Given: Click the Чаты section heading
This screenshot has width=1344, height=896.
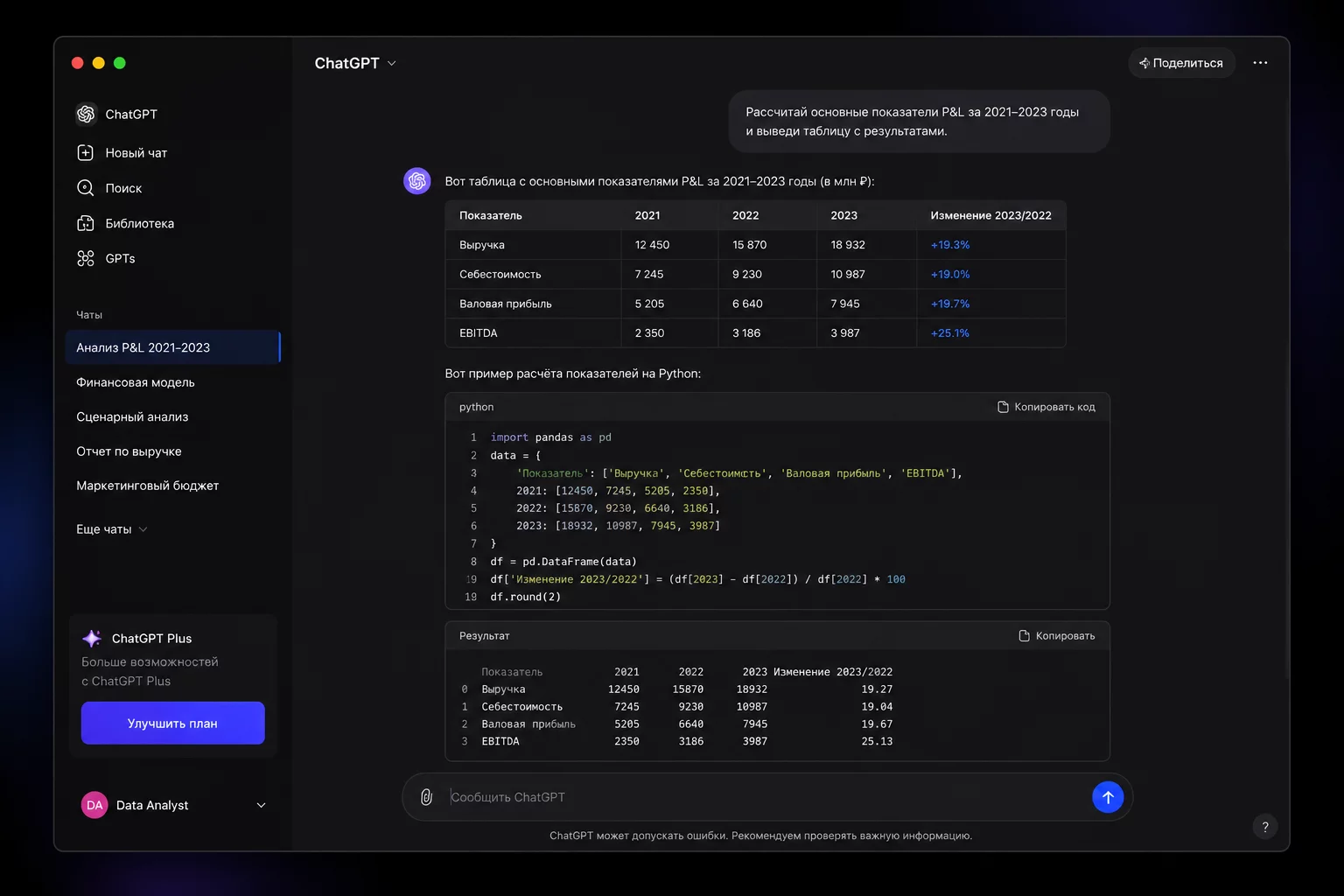Looking at the screenshot, I should [x=89, y=315].
